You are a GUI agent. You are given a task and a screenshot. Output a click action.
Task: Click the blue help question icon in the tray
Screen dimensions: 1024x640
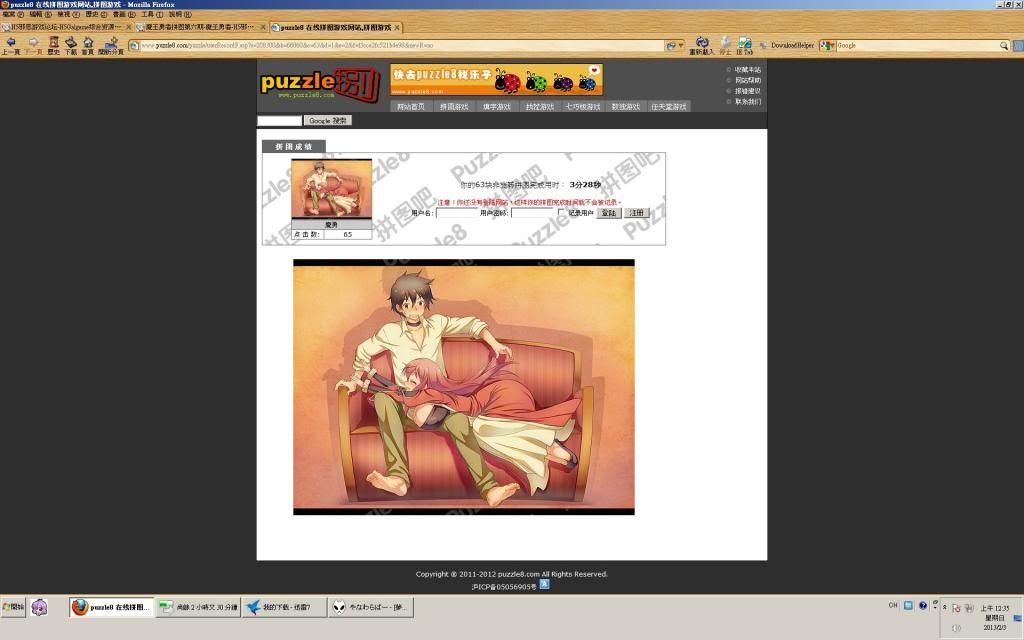pyautogui.click(x=923, y=605)
